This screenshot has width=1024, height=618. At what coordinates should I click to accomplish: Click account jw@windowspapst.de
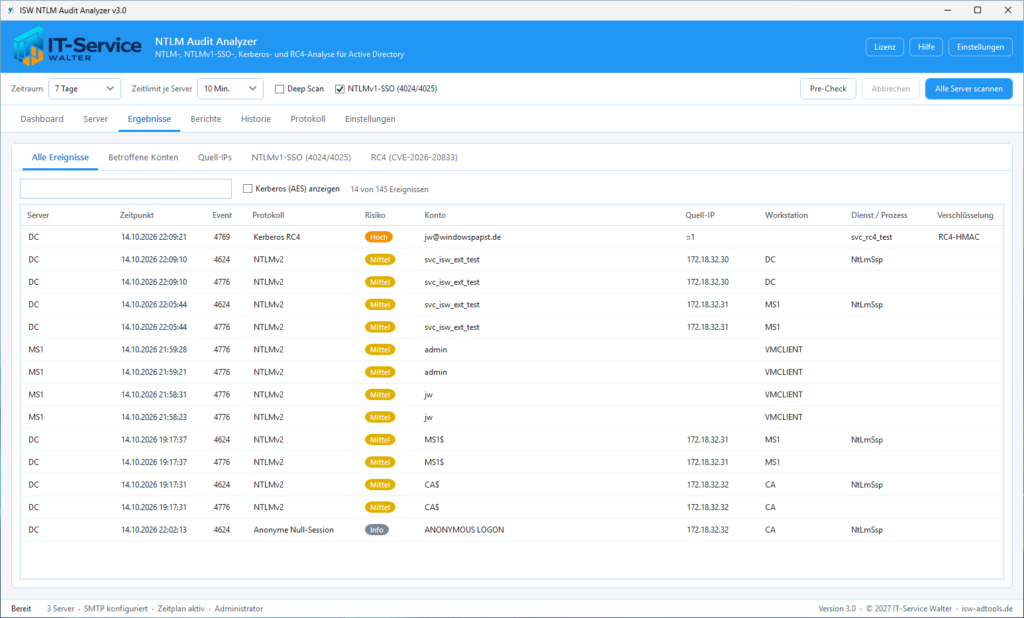pos(462,237)
